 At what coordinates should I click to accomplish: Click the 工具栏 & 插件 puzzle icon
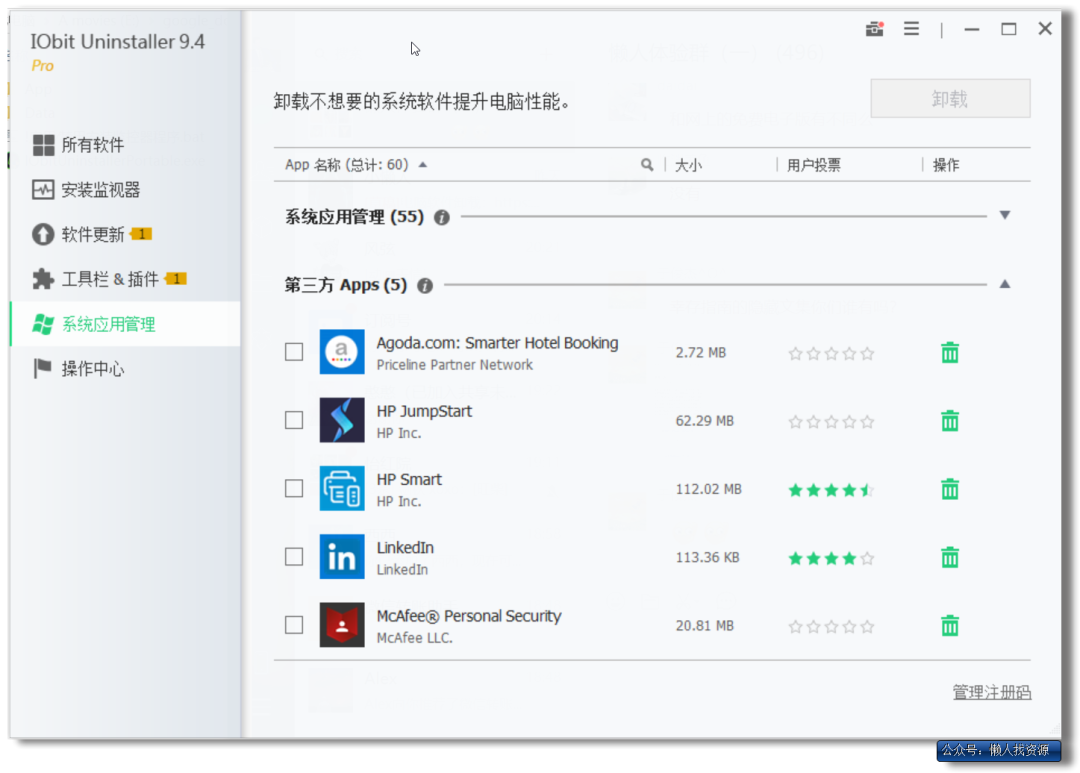(43, 279)
